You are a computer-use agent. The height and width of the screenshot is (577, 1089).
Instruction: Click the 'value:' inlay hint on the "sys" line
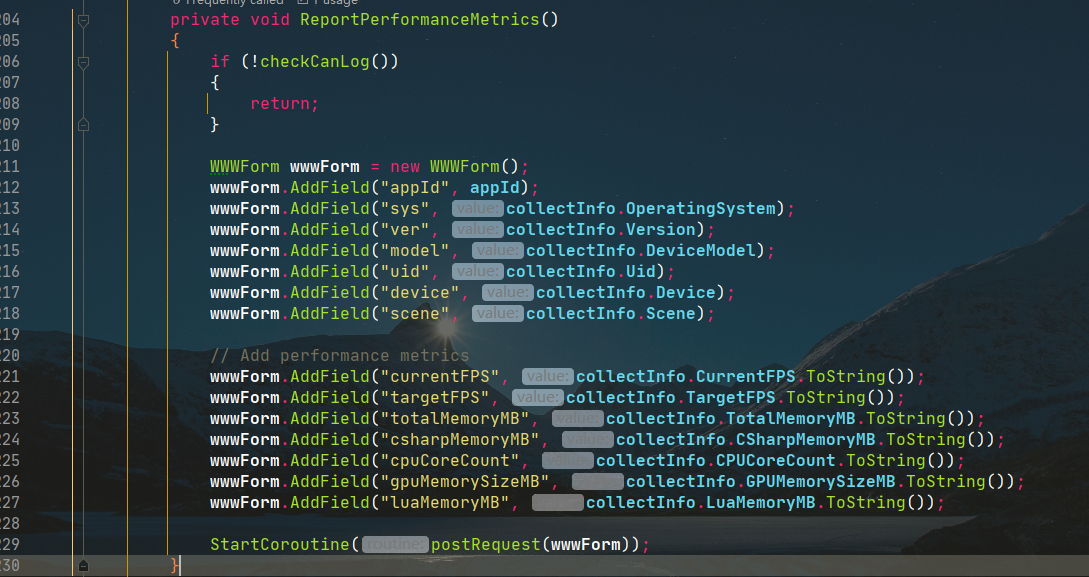pyautogui.click(x=478, y=208)
